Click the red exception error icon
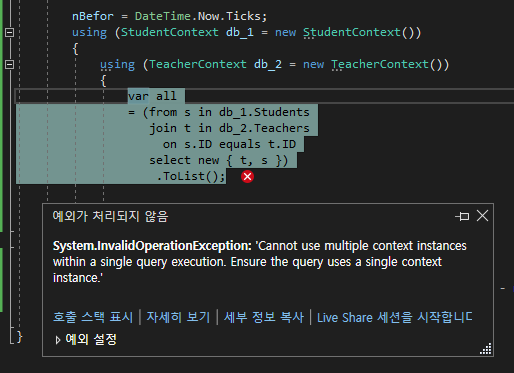 coord(247,177)
